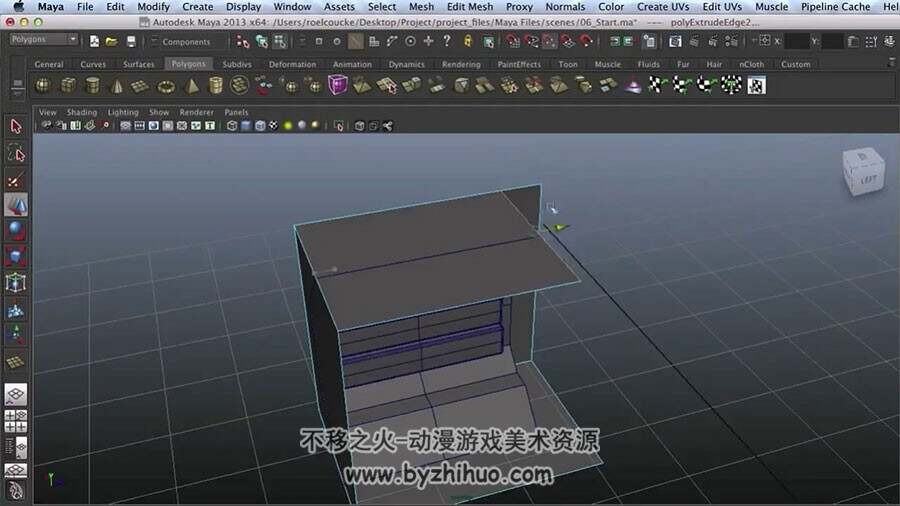This screenshot has height=506, width=900.
Task: Click the UV texture editor shelf icon
Action: pyautogui.click(x=757, y=85)
